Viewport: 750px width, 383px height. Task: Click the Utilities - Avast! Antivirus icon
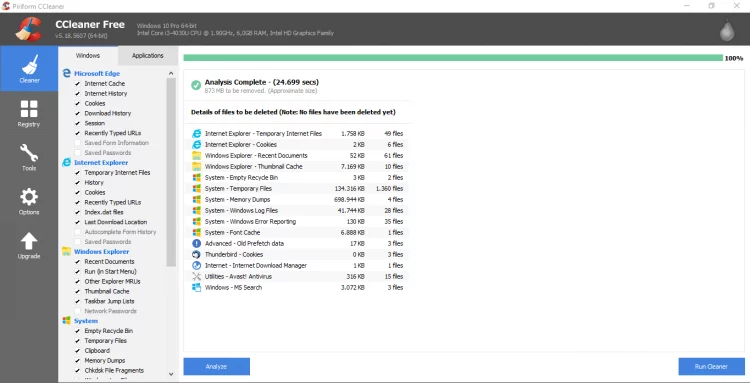(196, 276)
